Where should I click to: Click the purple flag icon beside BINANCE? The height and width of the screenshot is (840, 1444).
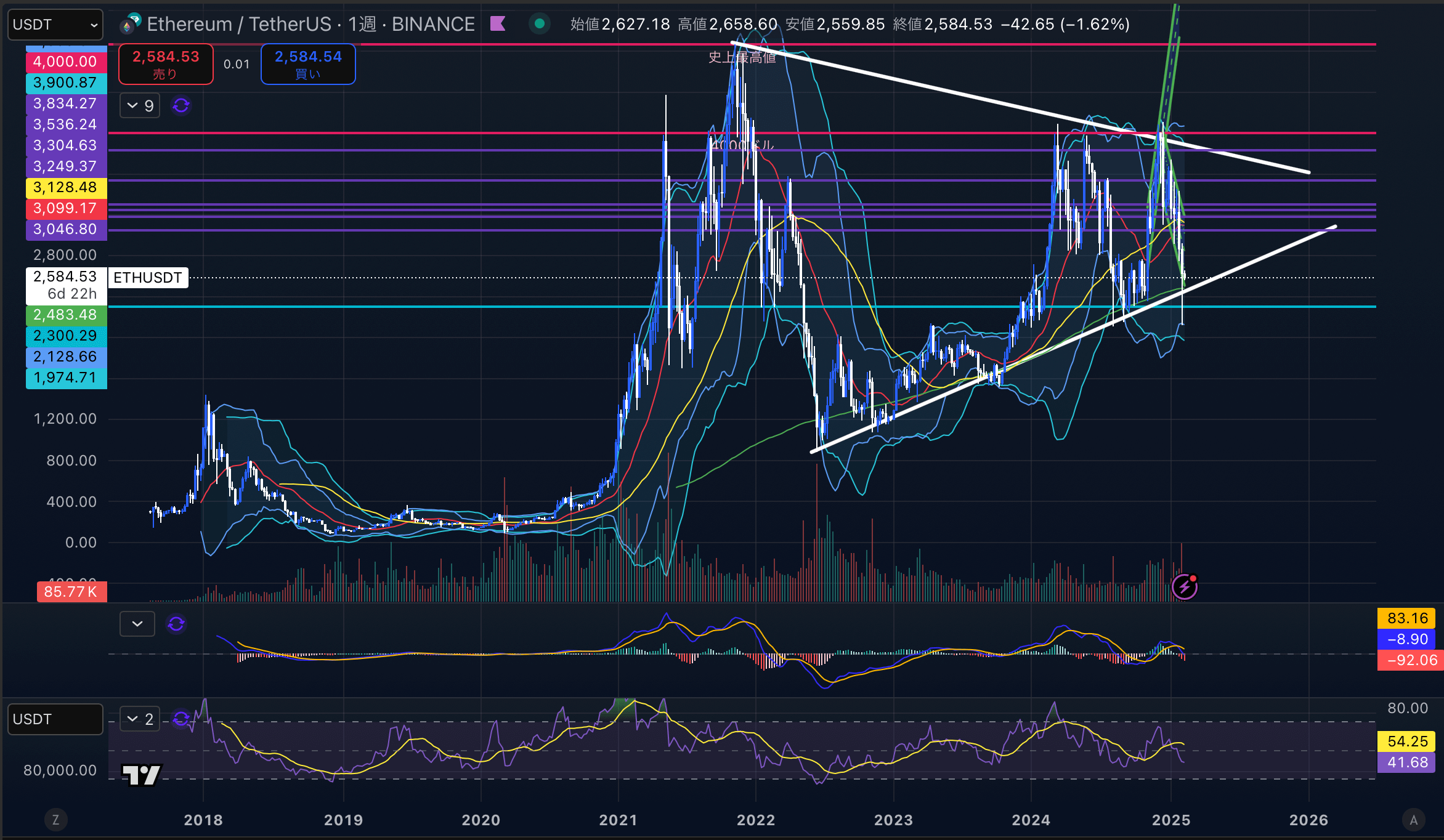[x=498, y=24]
